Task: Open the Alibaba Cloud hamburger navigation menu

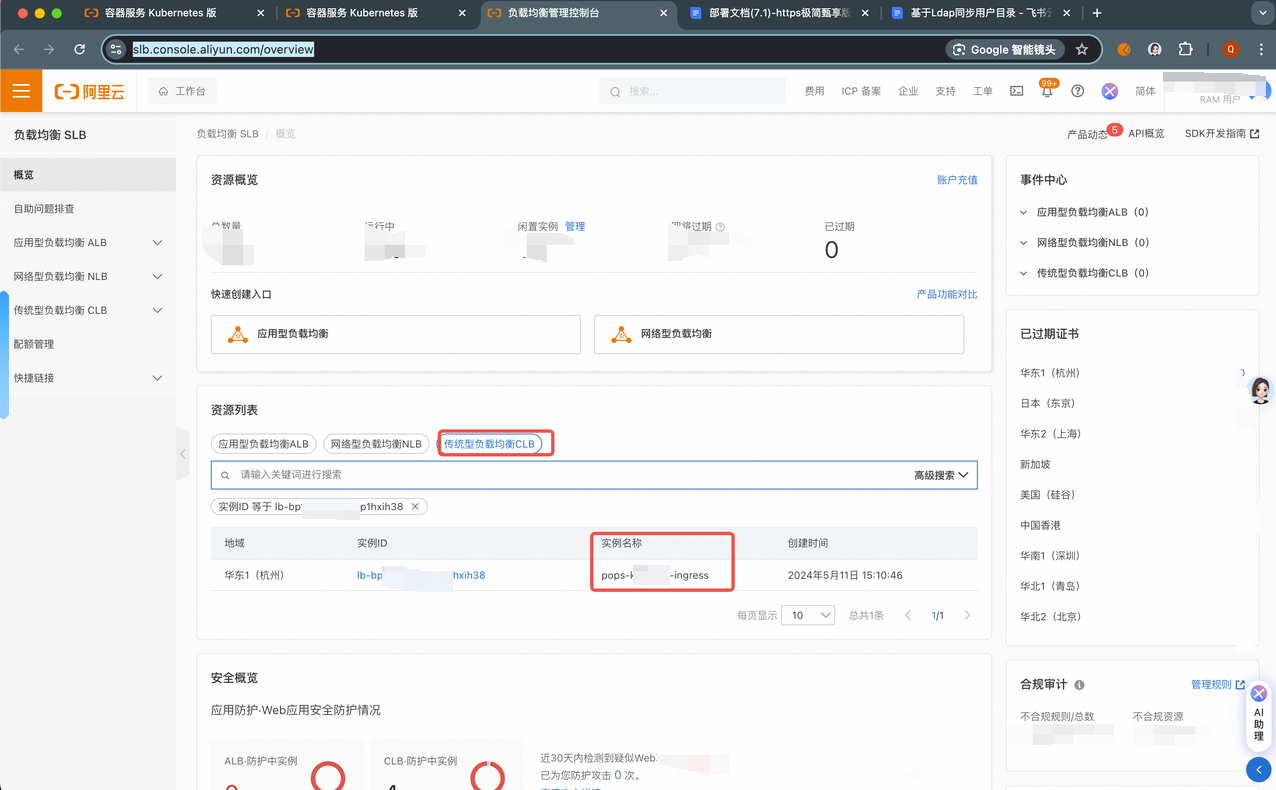Action: [21, 91]
